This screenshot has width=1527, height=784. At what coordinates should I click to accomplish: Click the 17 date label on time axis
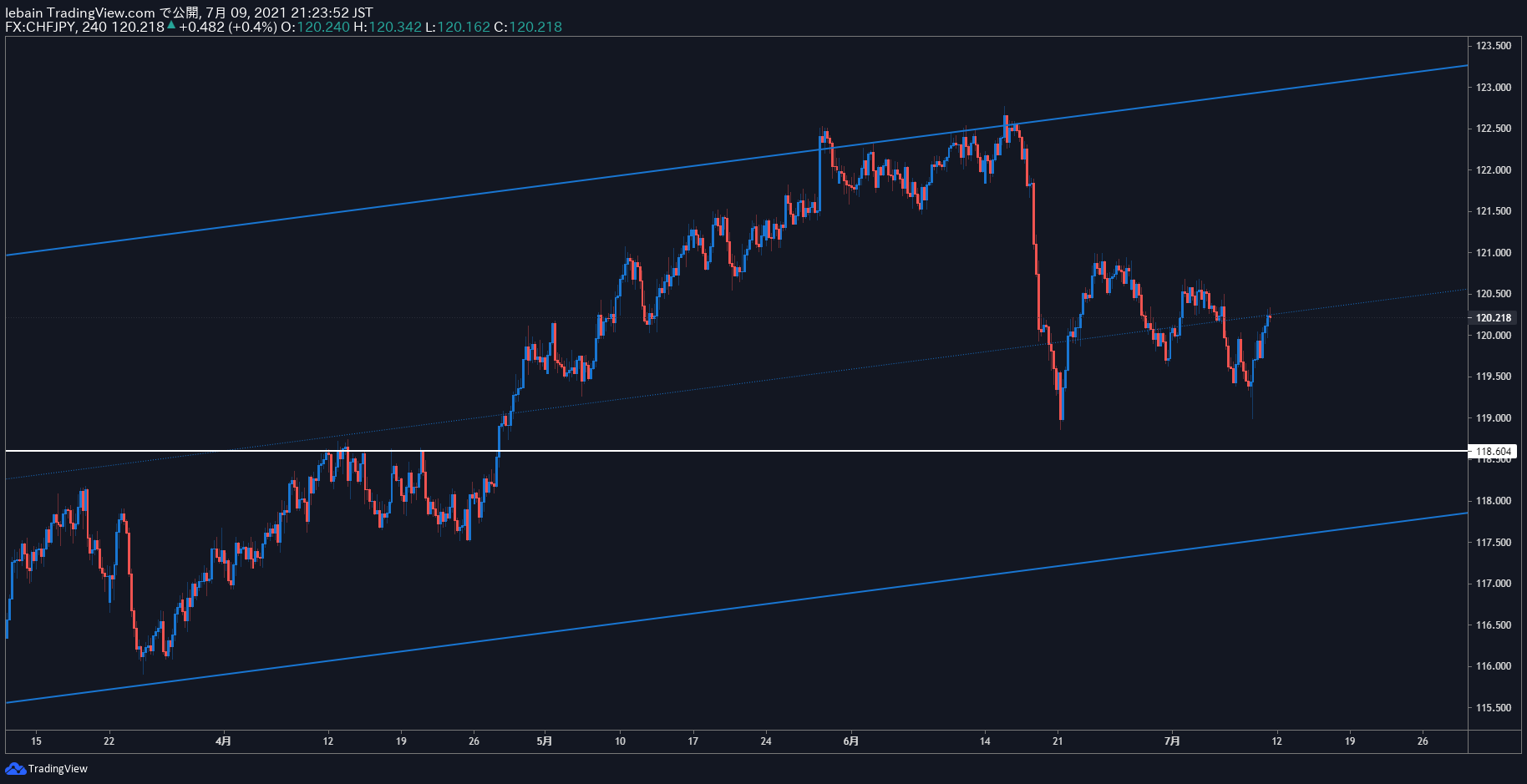click(692, 741)
